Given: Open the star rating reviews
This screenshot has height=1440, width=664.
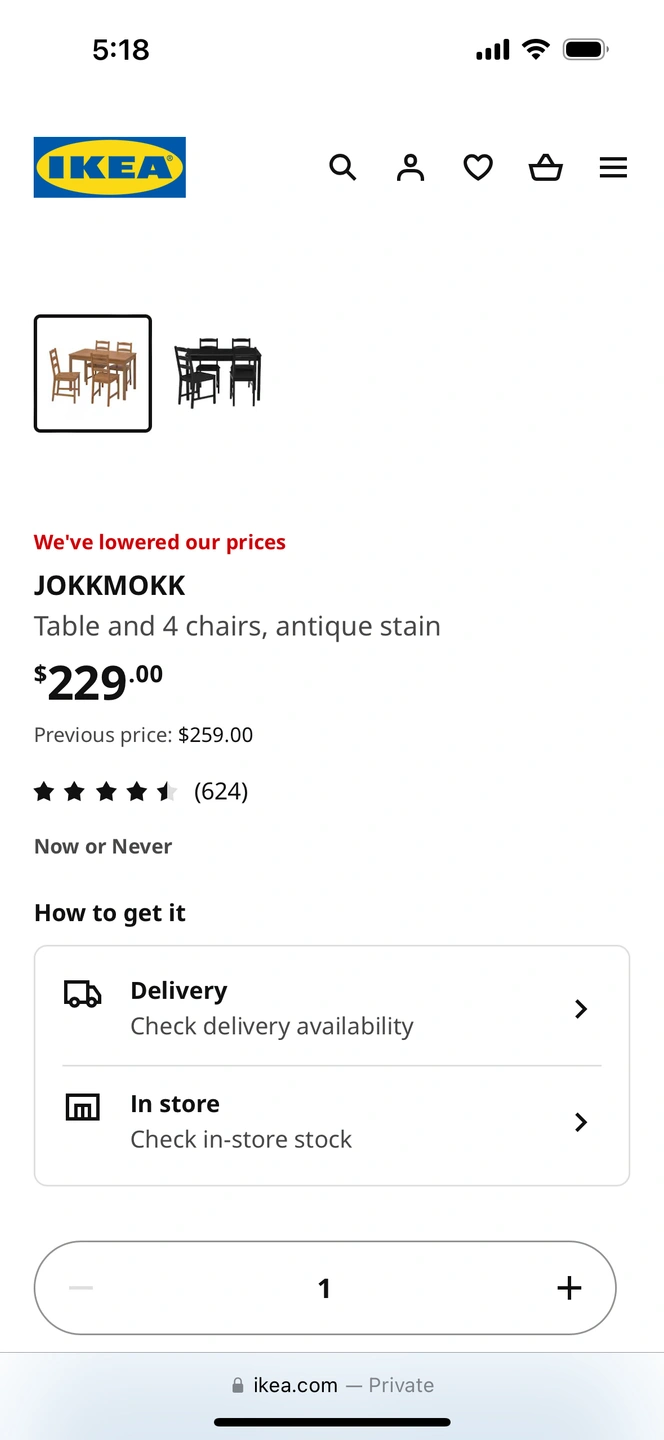Looking at the screenshot, I should pos(105,792).
